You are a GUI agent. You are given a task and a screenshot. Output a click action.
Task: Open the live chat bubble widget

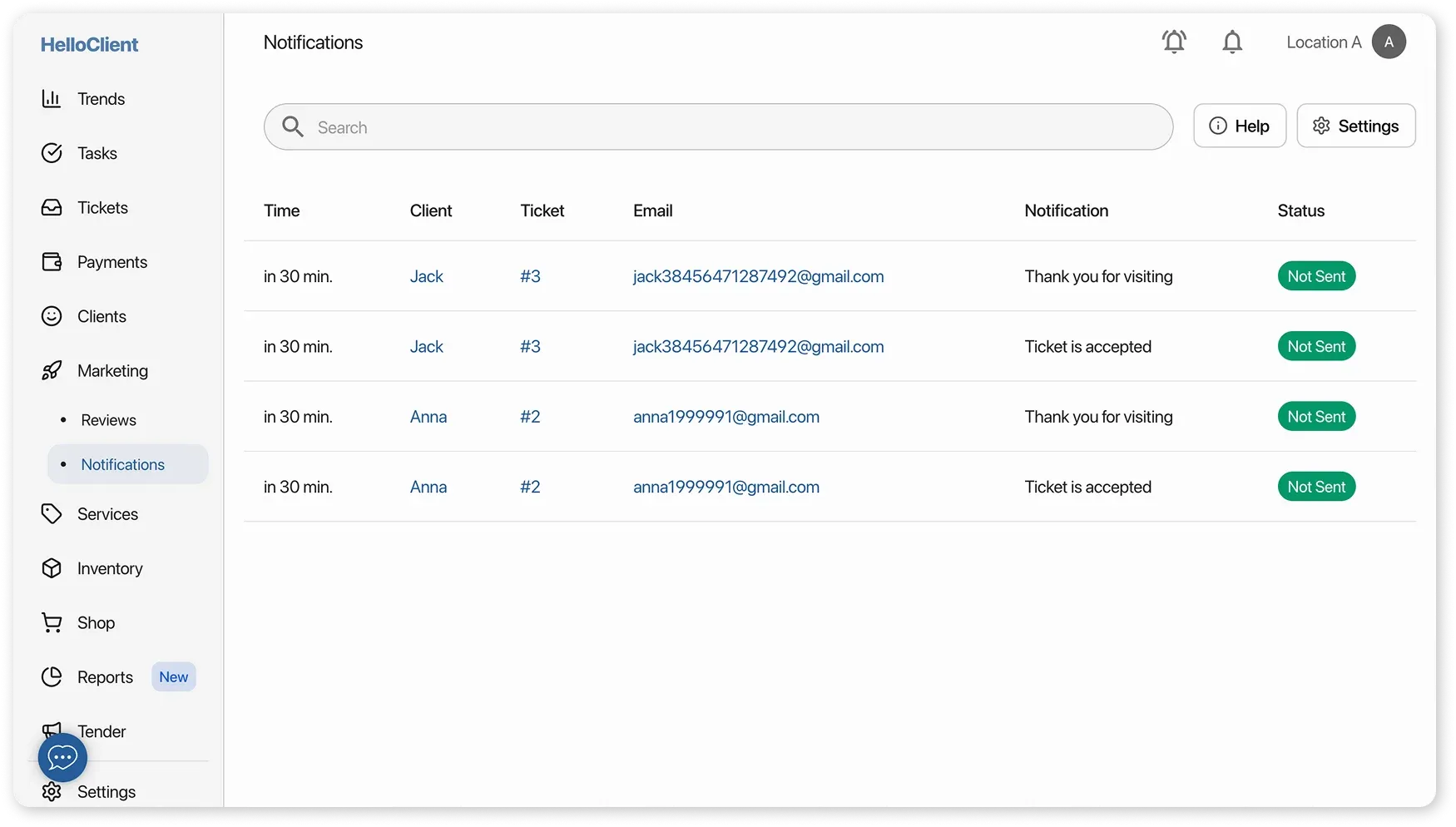coord(62,757)
